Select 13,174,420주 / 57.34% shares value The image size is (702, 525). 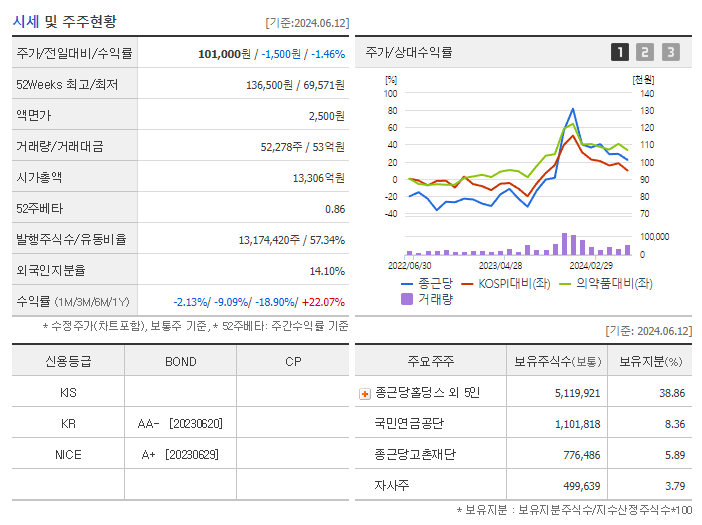291,240
